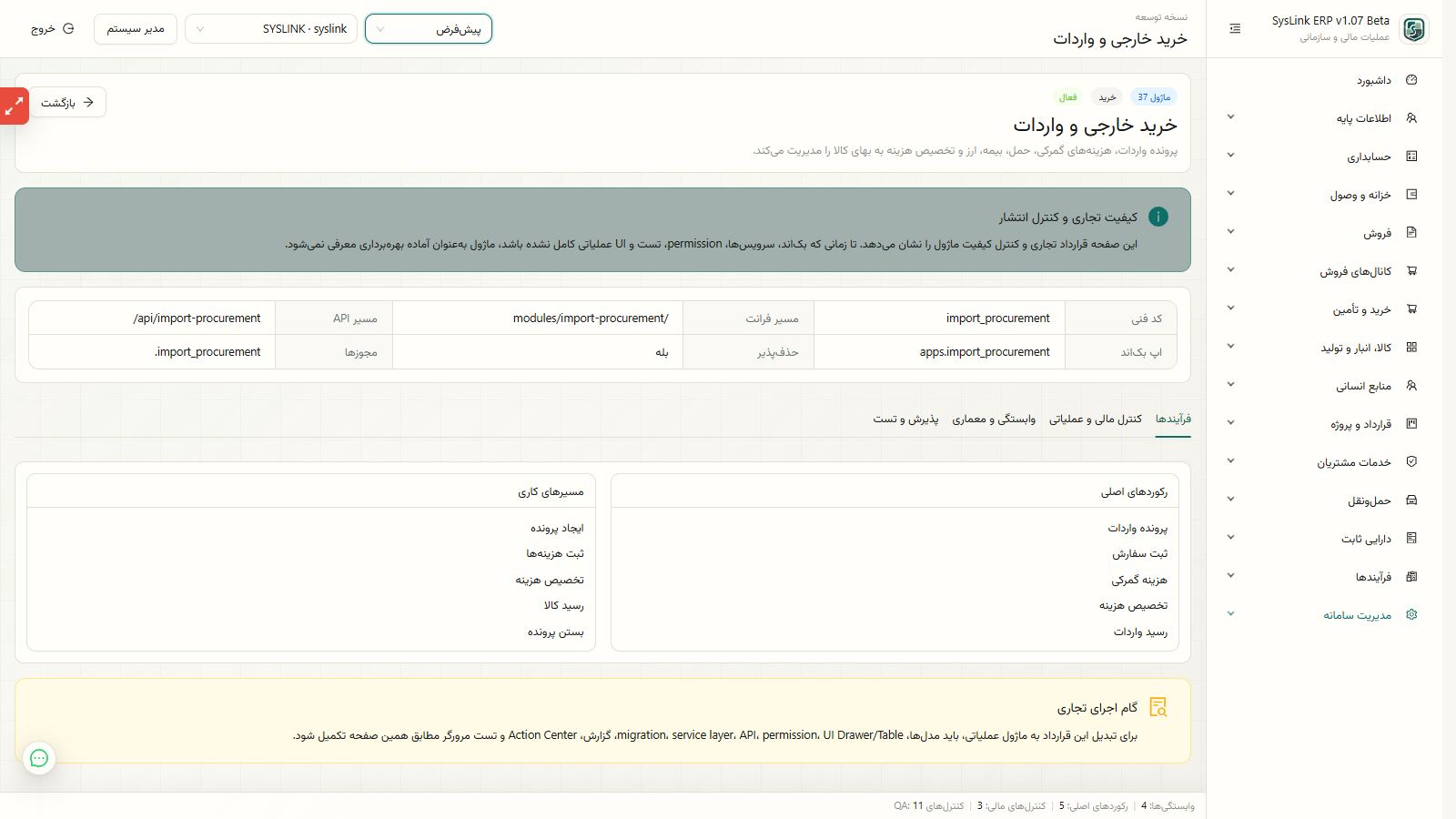The image size is (1456, 819).
Task: Click پرونده واردات record item
Action: pos(1137,529)
